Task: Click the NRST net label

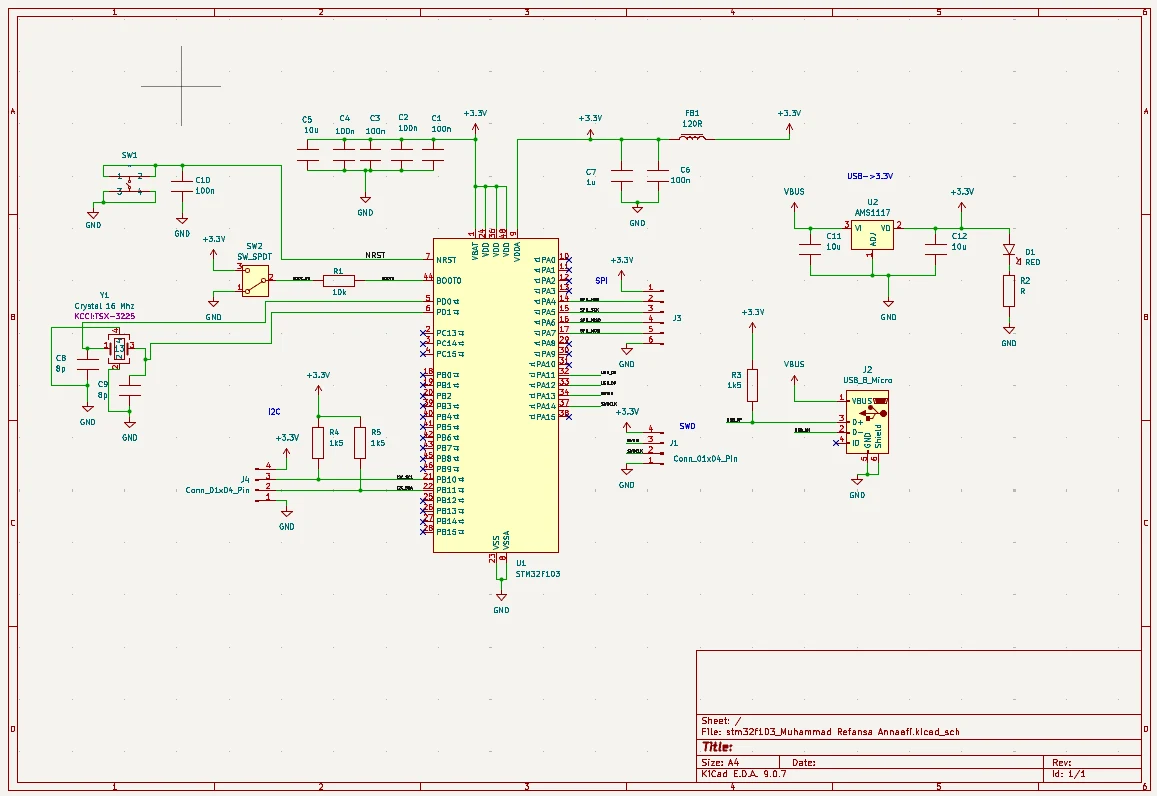Action: [376, 255]
